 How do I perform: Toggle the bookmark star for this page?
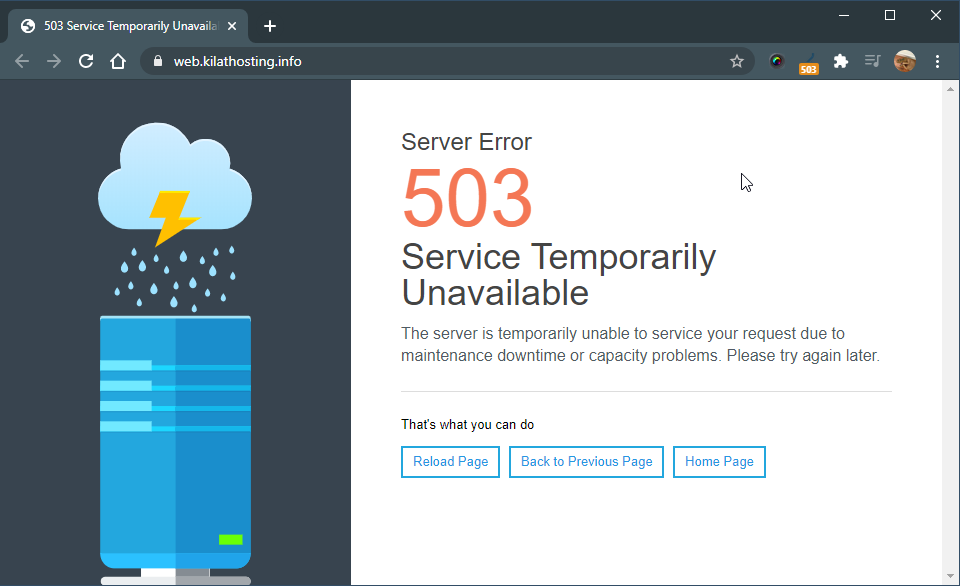pyautogui.click(x=737, y=61)
